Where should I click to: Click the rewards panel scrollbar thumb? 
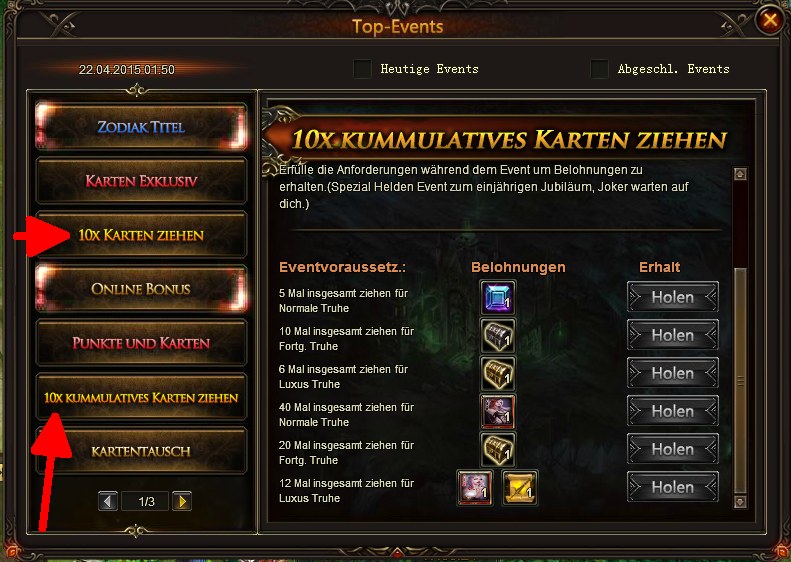tap(740, 380)
